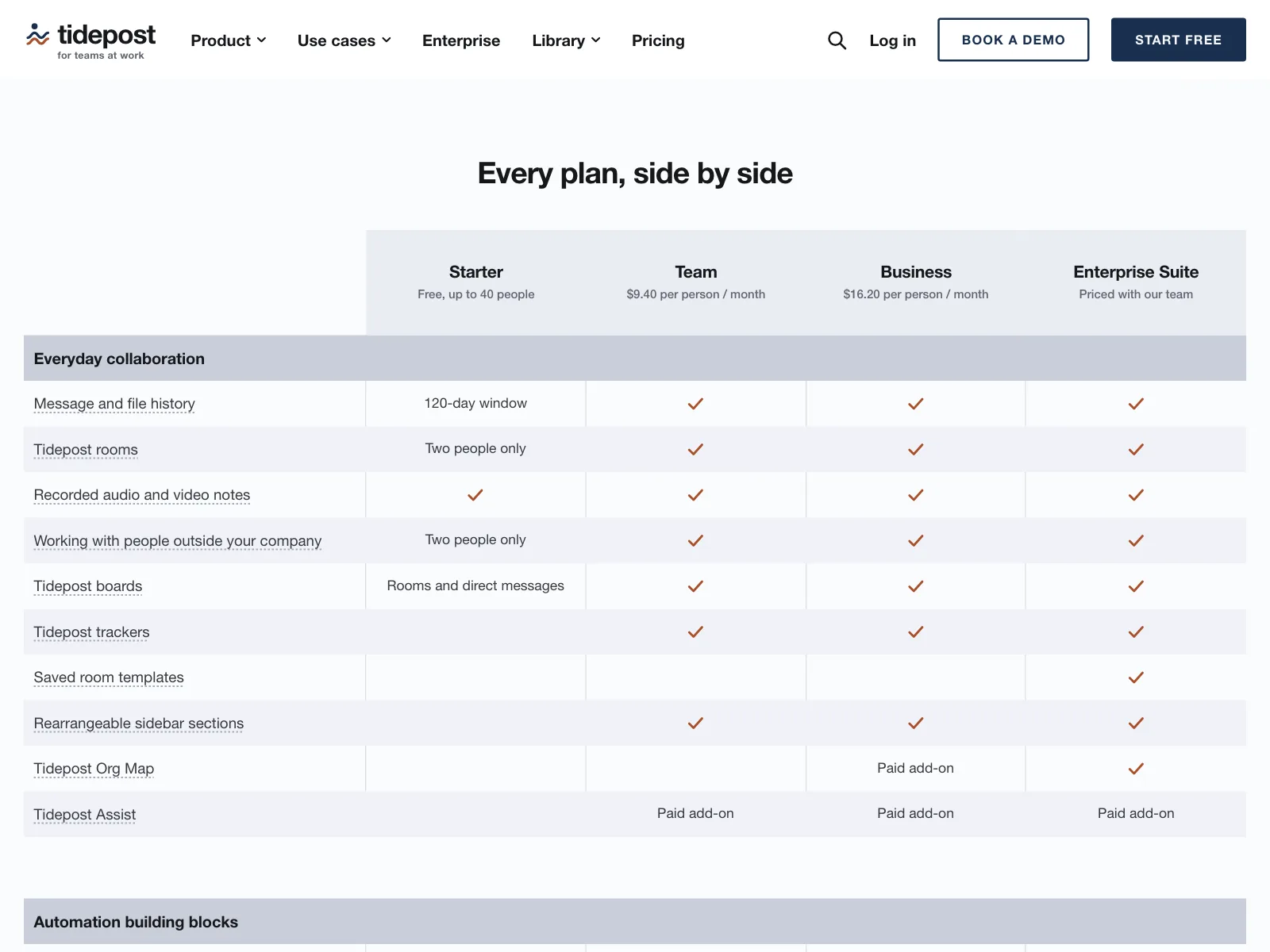Click Team 'Paid add-on' for Tidepost Assist
The image size is (1270, 952).
[695, 813]
